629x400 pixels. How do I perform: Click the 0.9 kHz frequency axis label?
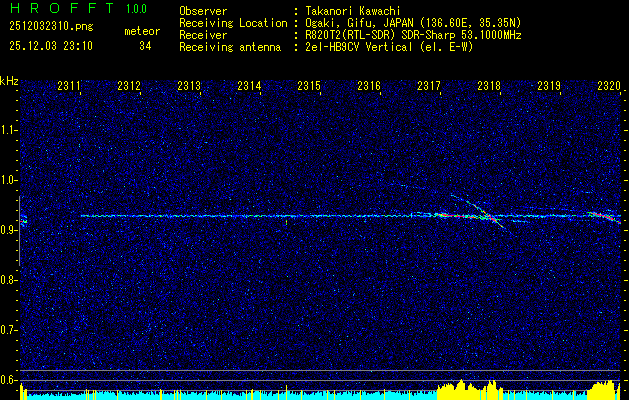point(8,230)
